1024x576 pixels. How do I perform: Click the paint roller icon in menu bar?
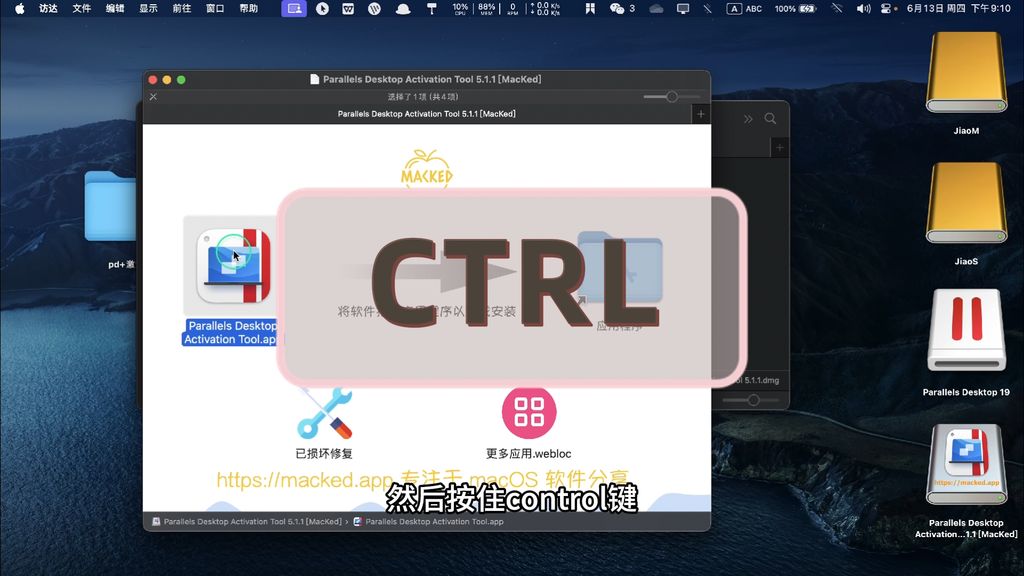coord(432,8)
